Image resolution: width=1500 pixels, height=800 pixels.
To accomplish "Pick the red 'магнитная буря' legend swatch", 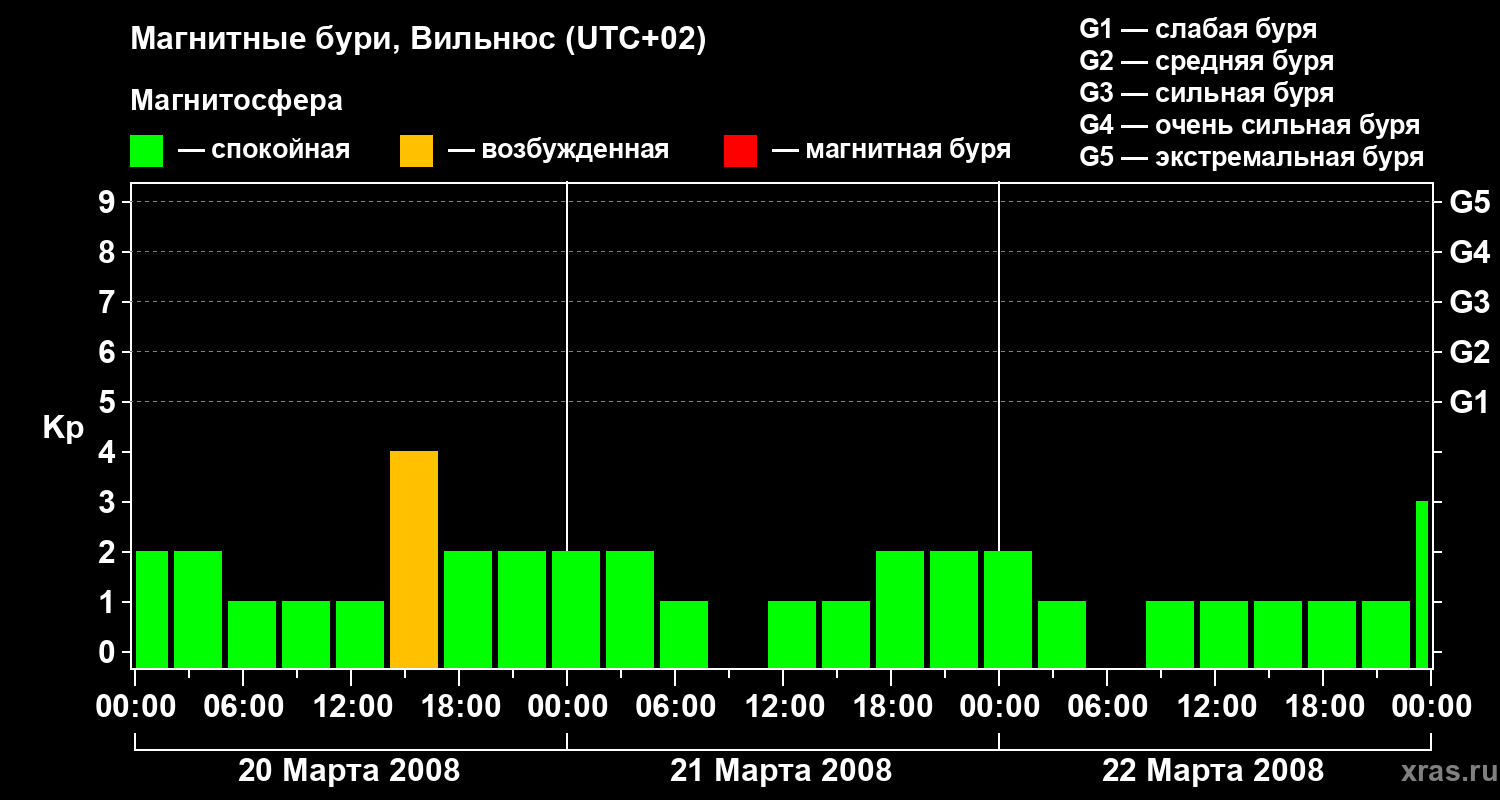I will 740,151.
